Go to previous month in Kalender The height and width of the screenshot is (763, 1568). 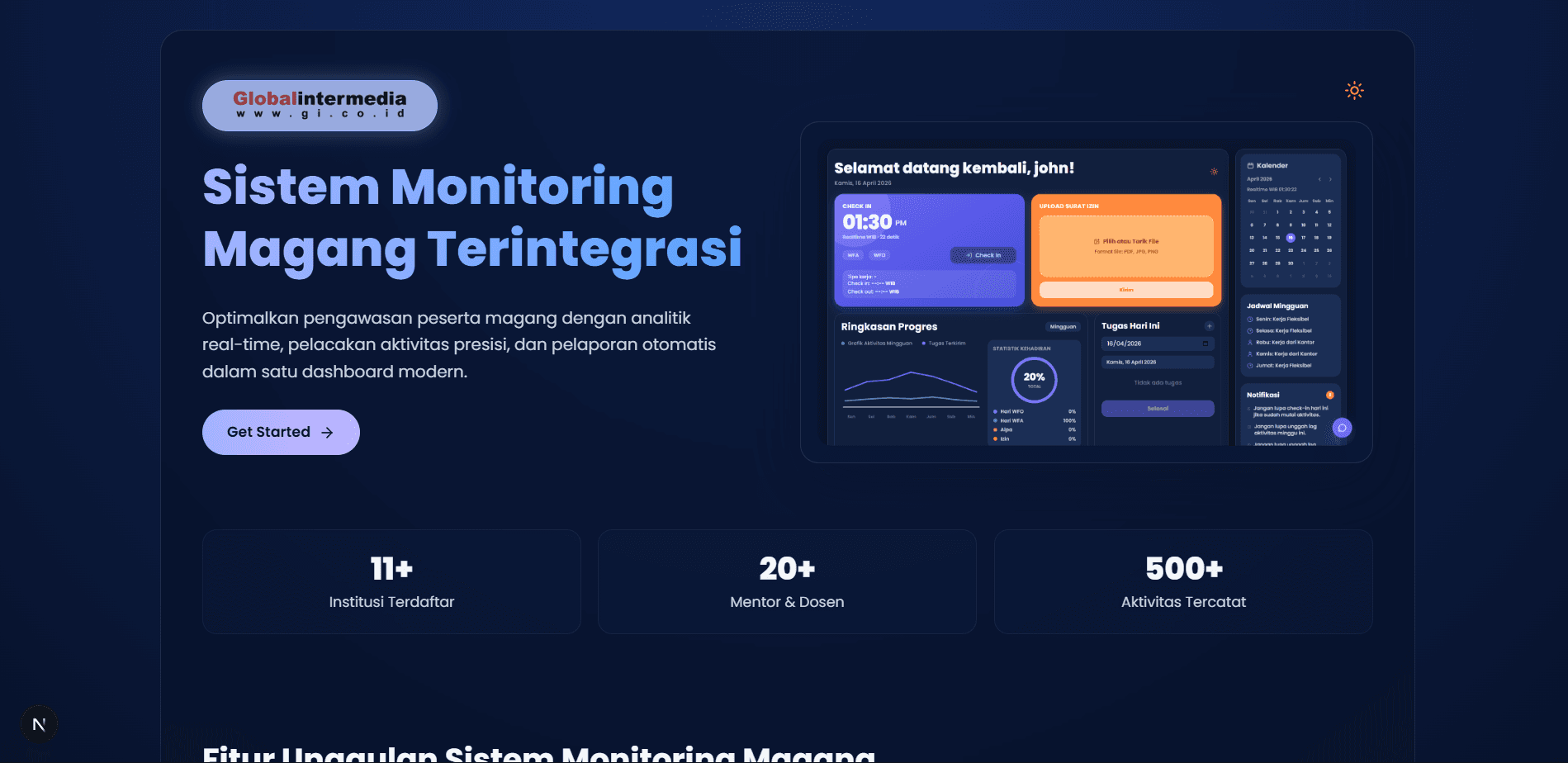1319,179
